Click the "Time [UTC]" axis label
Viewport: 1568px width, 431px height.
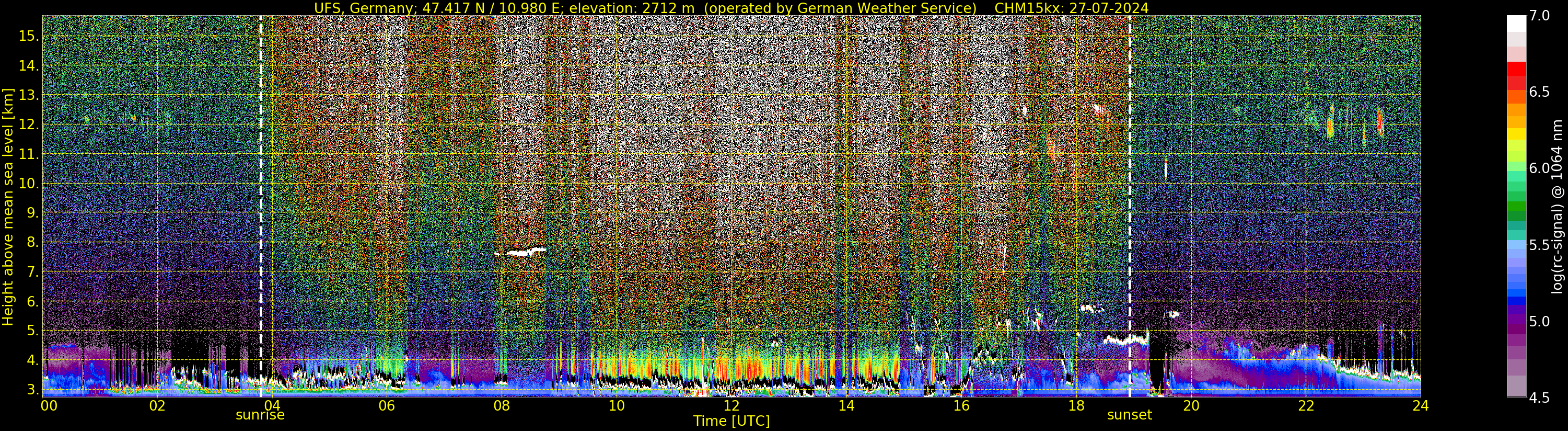(x=731, y=421)
